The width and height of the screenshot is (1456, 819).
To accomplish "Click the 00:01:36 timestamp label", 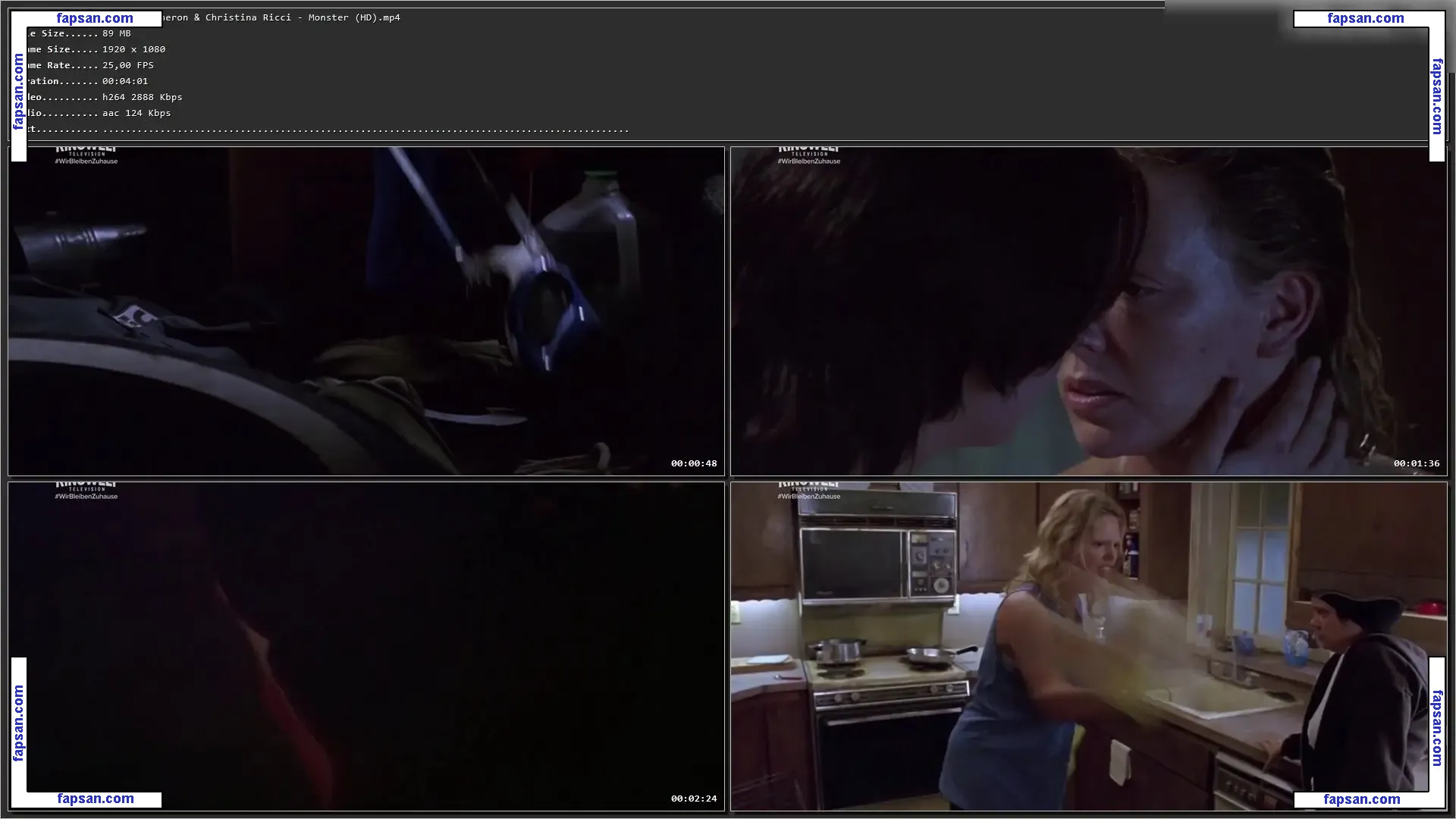I will click(1417, 463).
